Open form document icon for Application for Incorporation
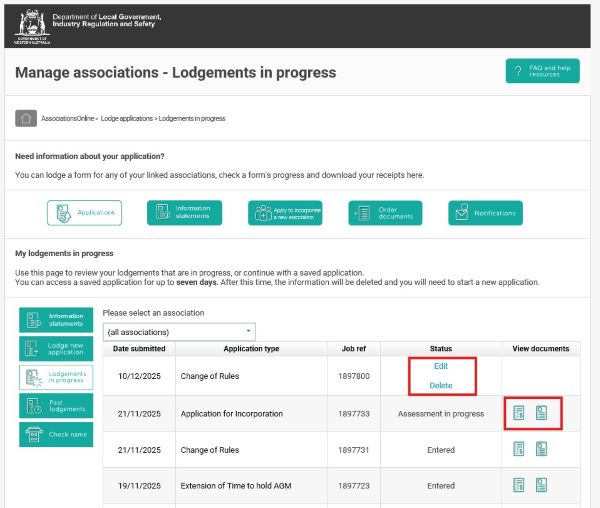The width and height of the screenshot is (600, 508). [x=541, y=413]
